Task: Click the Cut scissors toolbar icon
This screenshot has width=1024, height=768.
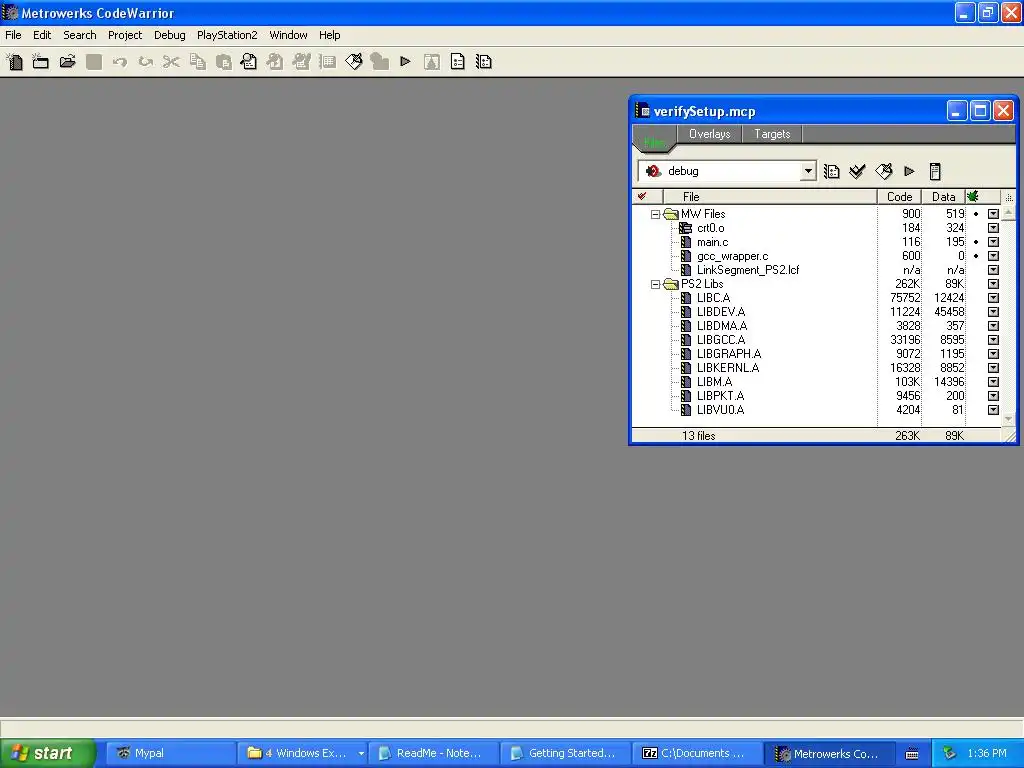Action: tap(171, 62)
